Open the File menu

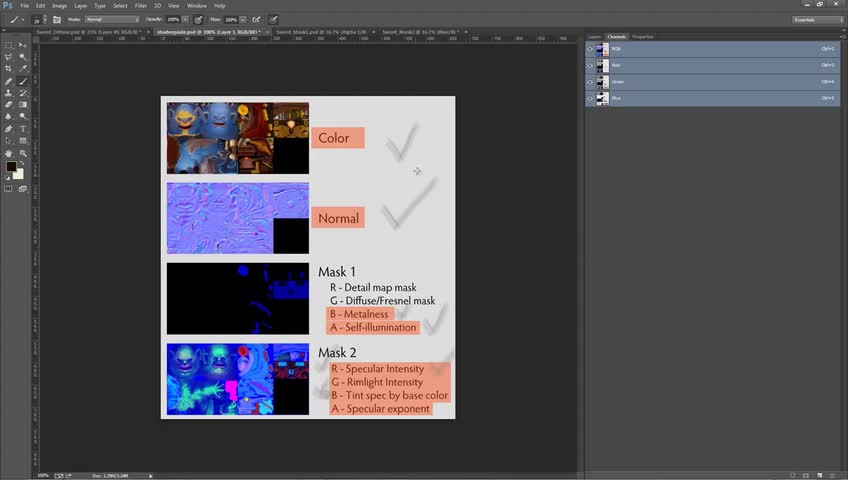coord(24,5)
